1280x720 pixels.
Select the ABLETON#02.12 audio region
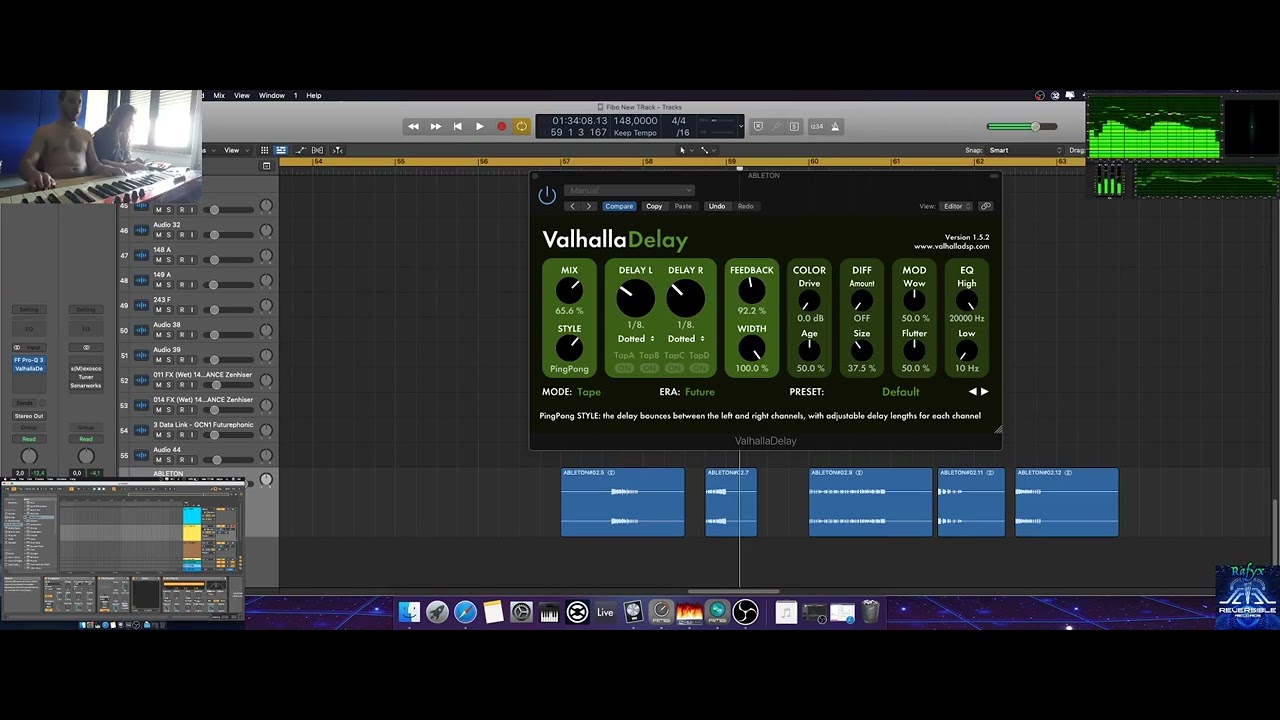1066,502
